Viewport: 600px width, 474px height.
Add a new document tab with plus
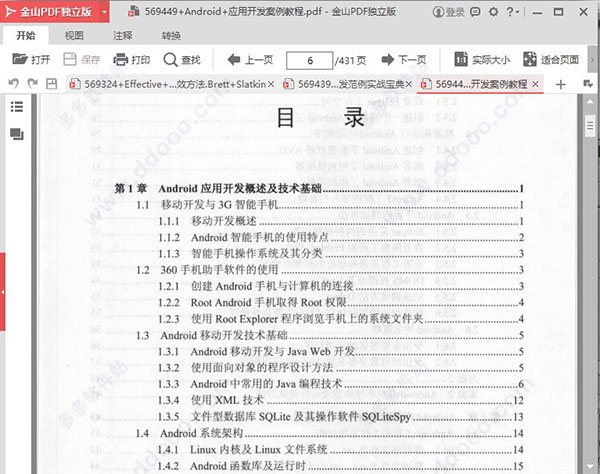click(x=561, y=84)
